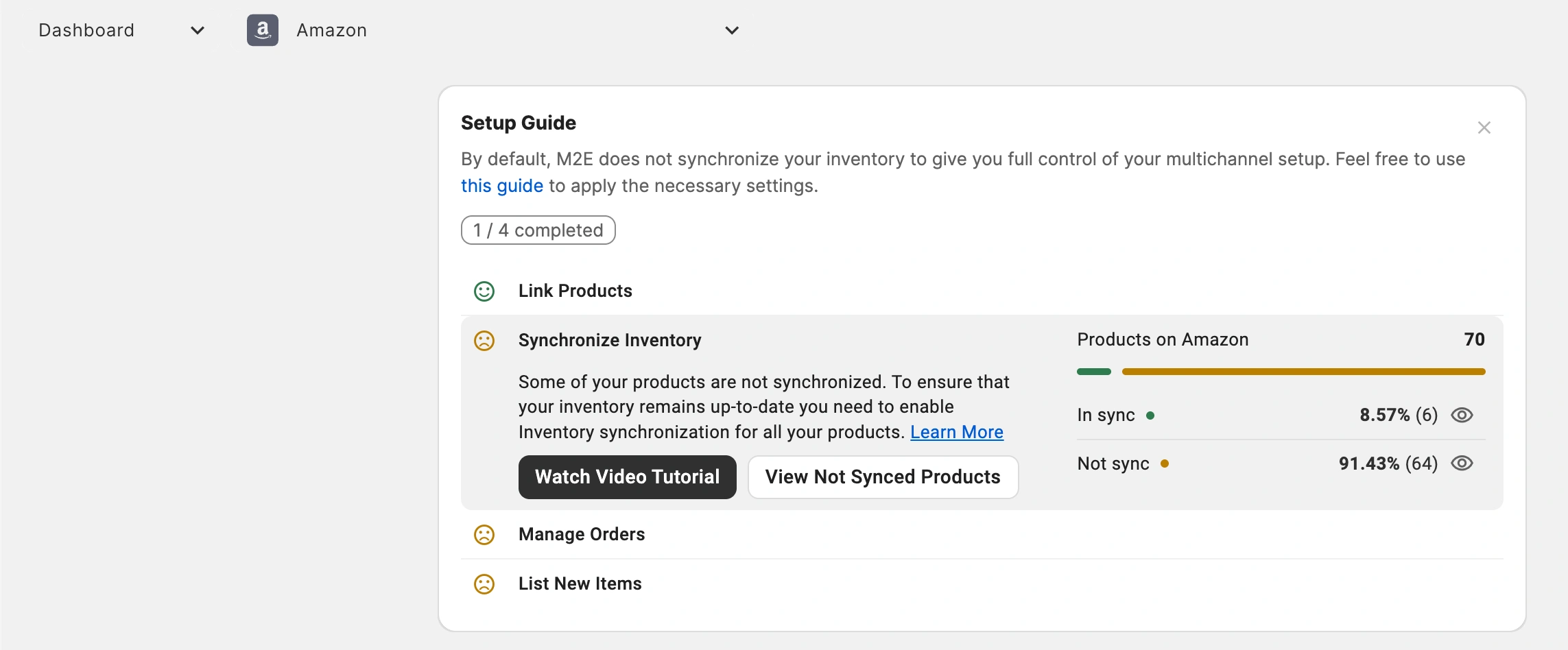
Task: Open the Dashboard dropdown chevron
Action: click(x=198, y=30)
